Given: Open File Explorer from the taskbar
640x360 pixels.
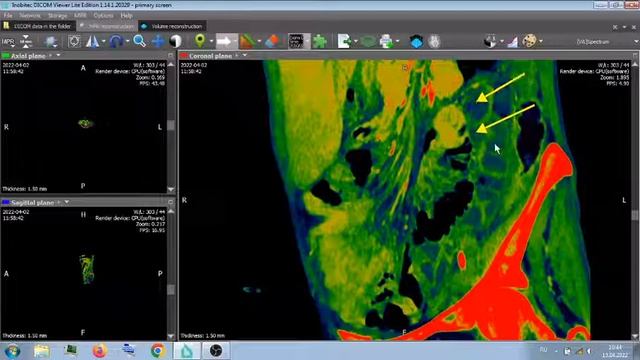Looking at the screenshot, I should 42,351.
